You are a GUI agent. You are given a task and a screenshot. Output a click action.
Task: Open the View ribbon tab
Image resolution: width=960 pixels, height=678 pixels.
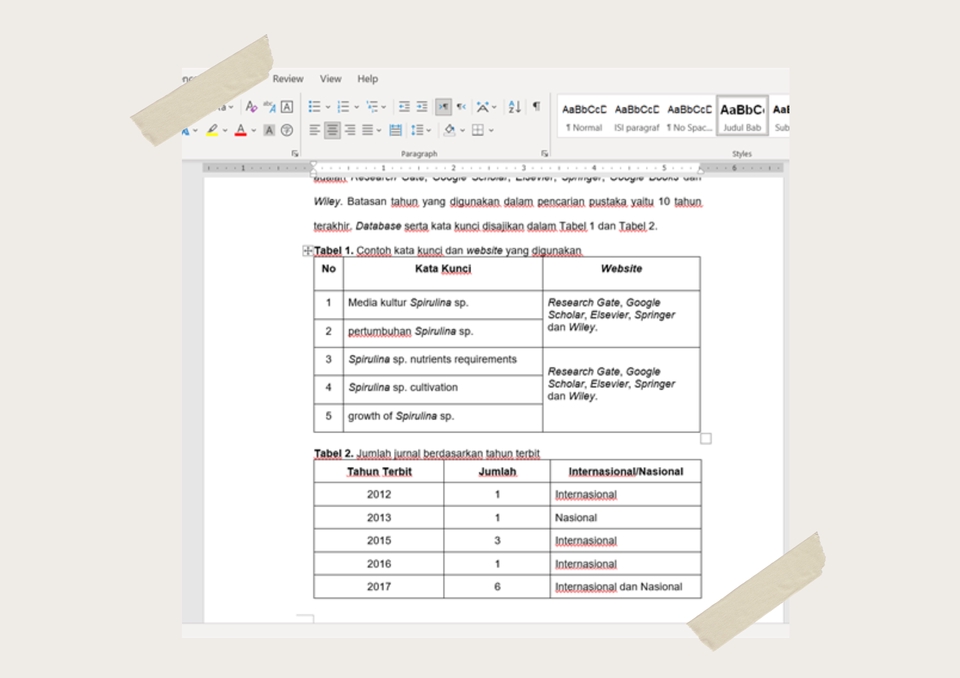pyautogui.click(x=331, y=78)
